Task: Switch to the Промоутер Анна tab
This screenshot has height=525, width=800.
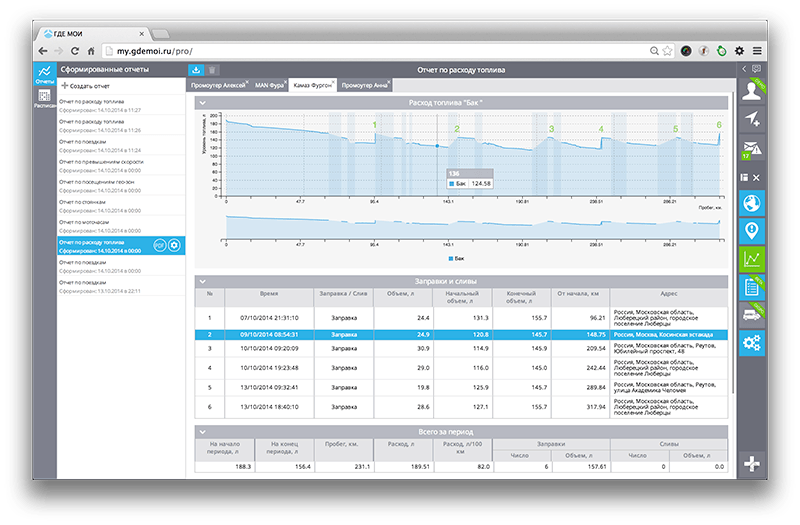Action: point(364,85)
